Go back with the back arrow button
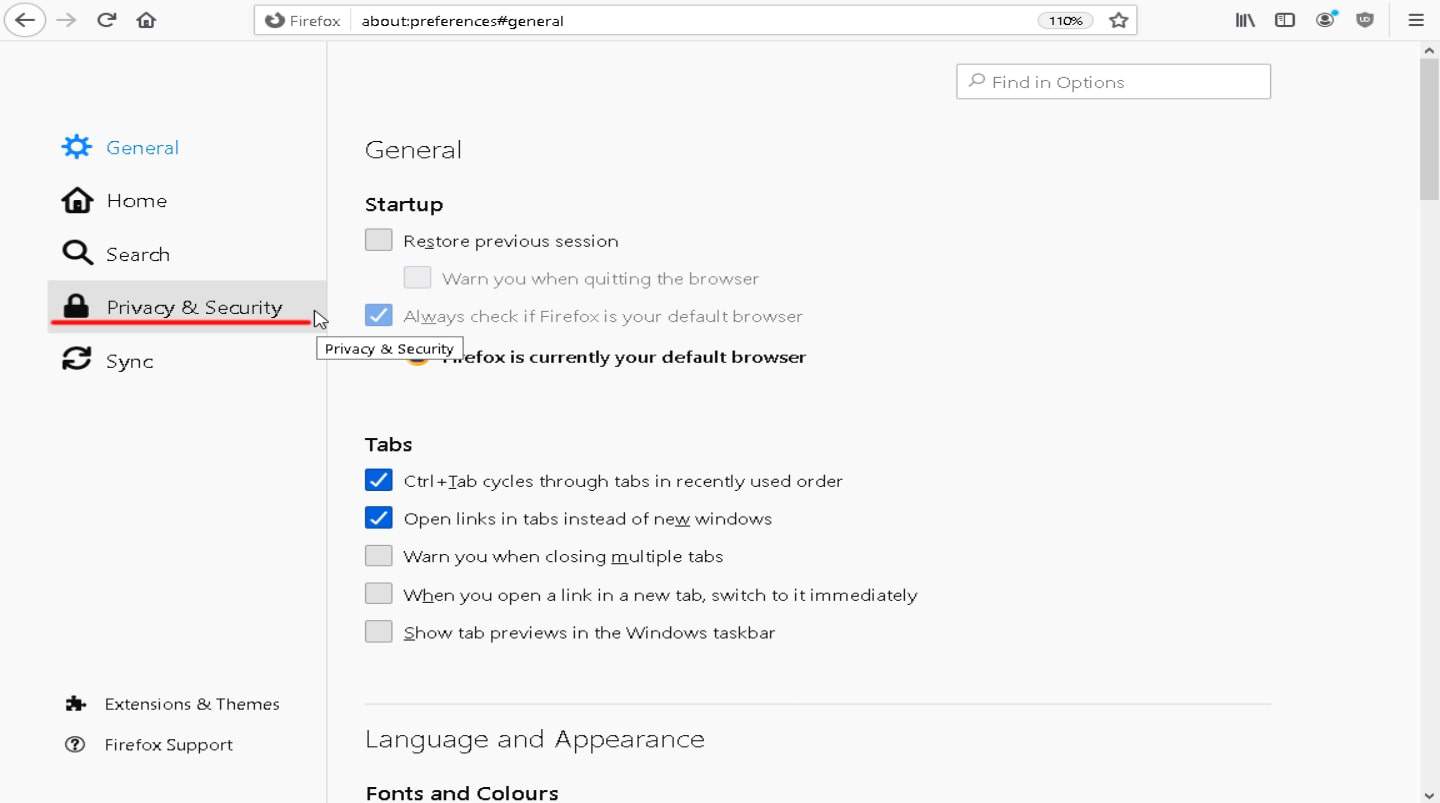Image resolution: width=1440 pixels, height=803 pixels. point(24,20)
